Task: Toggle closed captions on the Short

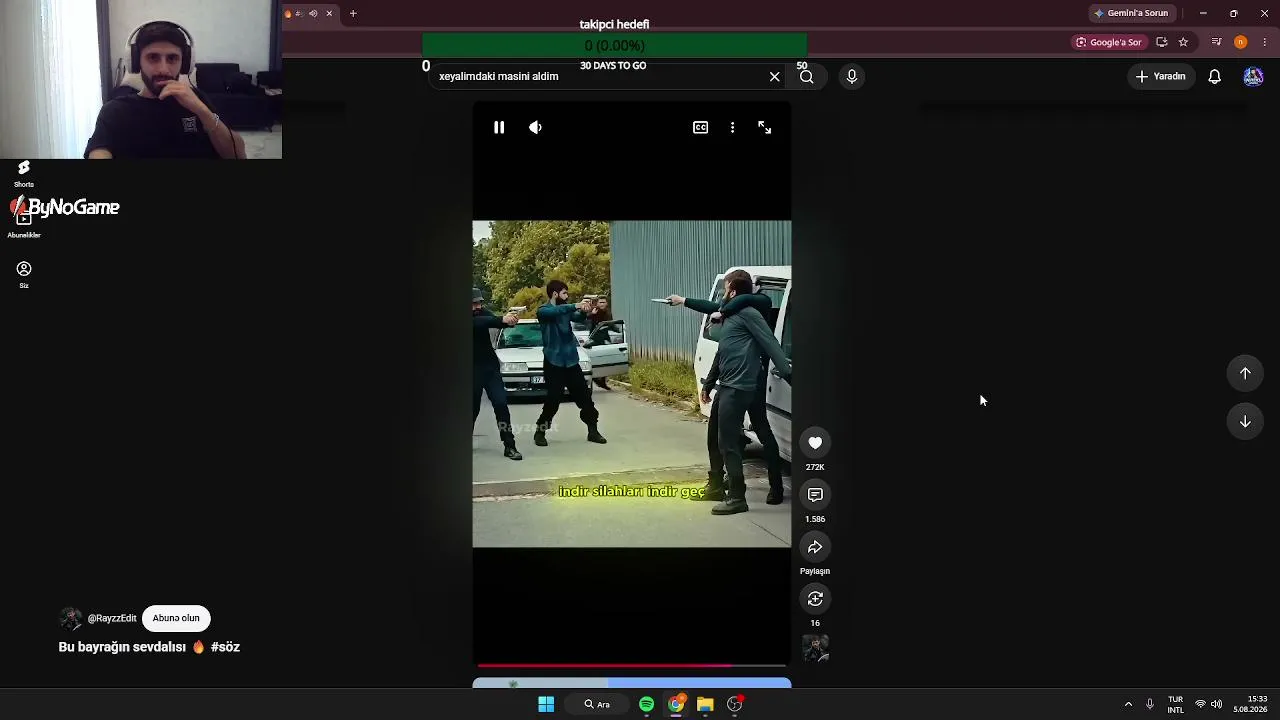Action: click(701, 127)
